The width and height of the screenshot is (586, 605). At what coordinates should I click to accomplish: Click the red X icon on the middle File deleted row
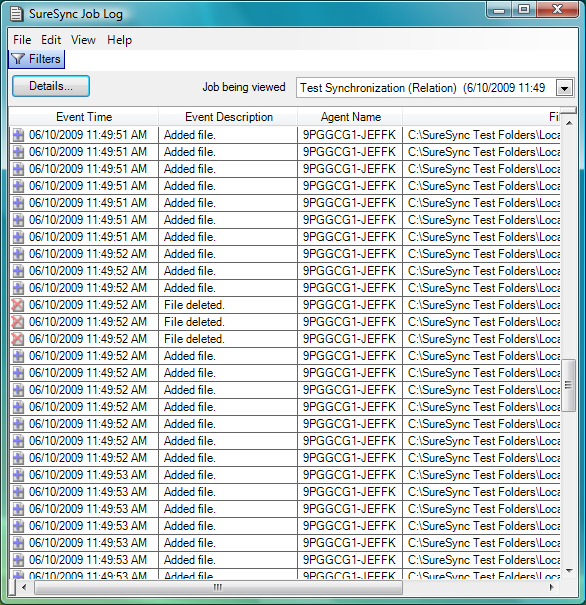[x=18, y=322]
